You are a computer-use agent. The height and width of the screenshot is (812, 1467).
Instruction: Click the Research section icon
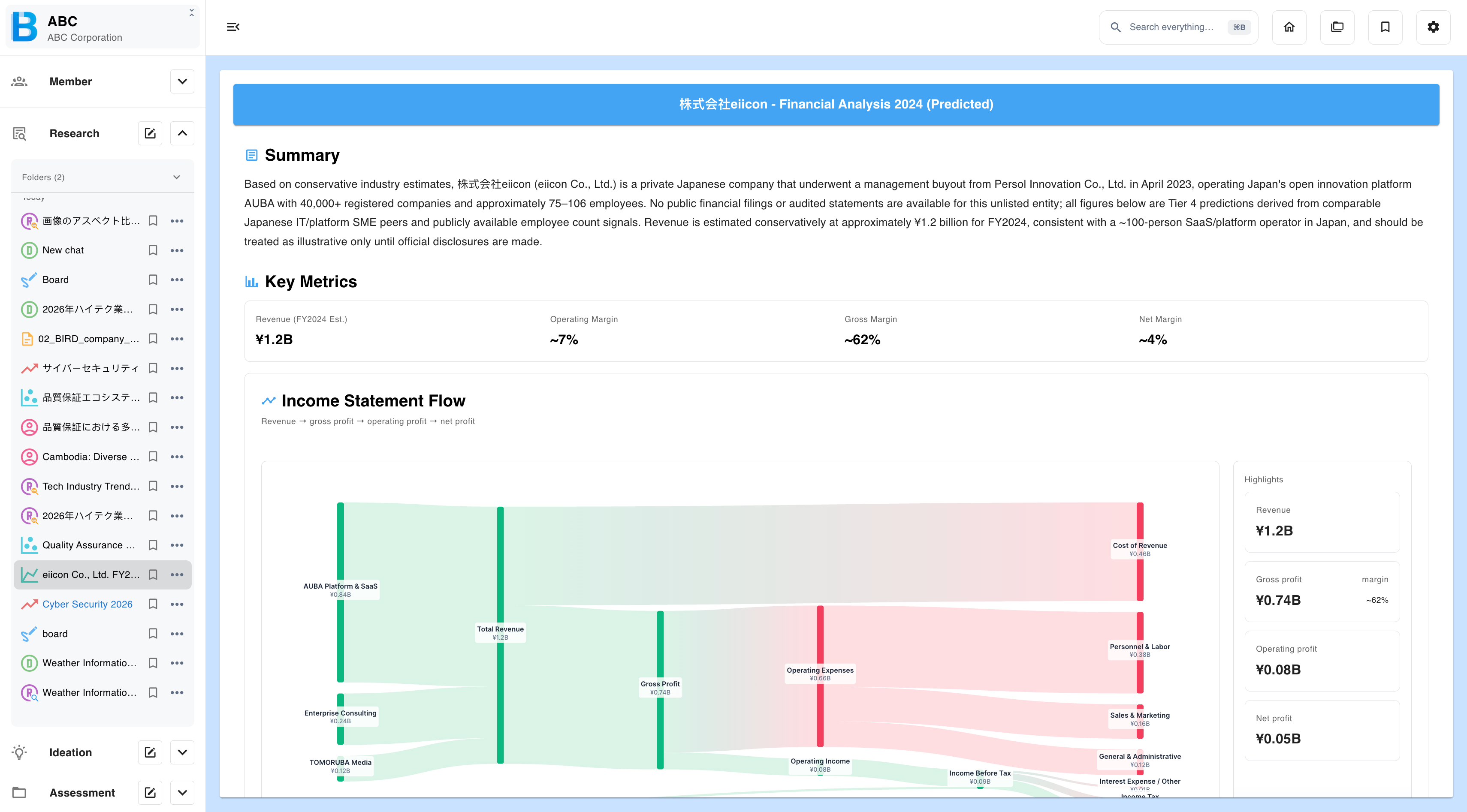point(19,133)
